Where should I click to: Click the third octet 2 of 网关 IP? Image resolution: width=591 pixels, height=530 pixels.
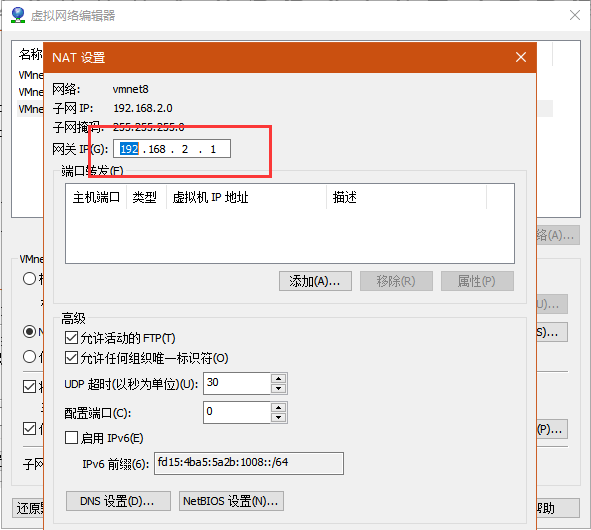pyautogui.click(x=185, y=149)
